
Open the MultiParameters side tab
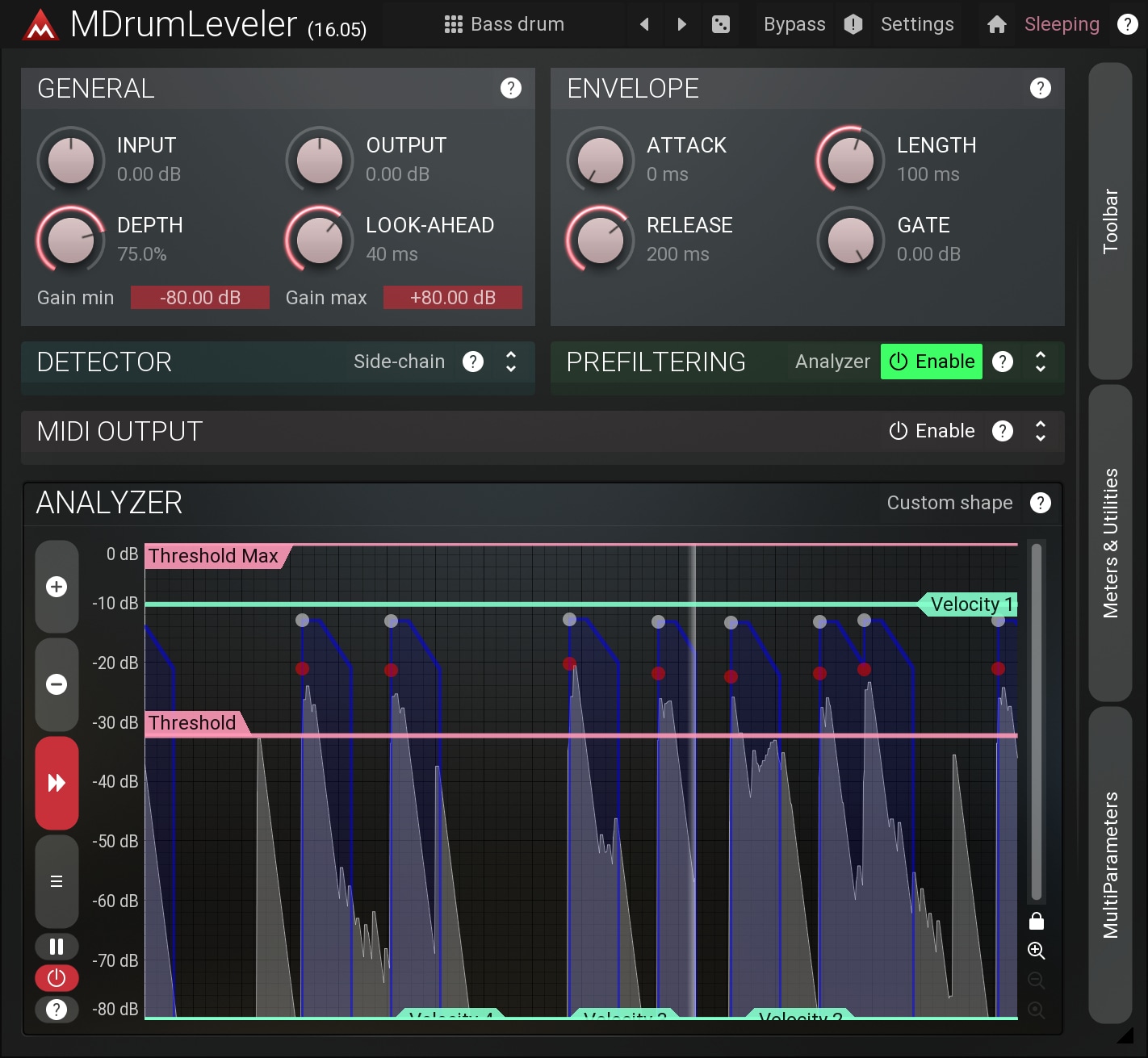point(1110,865)
